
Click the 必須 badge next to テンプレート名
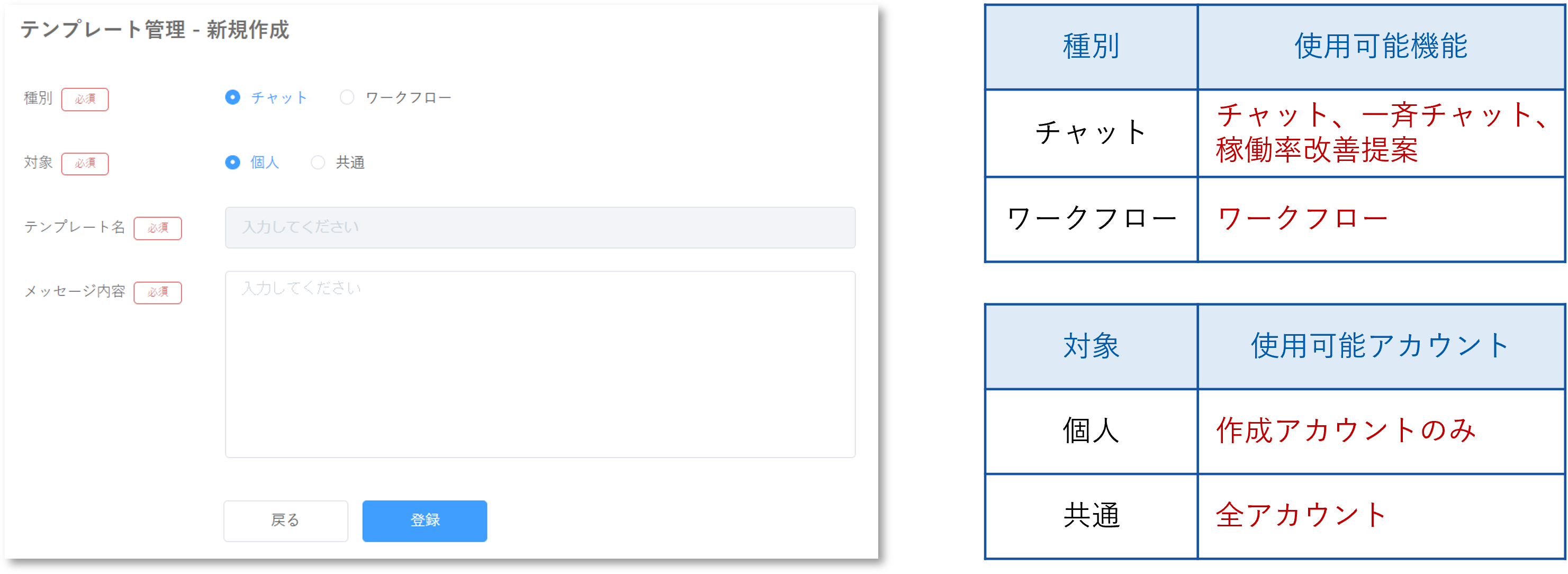click(x=158, y=229)
